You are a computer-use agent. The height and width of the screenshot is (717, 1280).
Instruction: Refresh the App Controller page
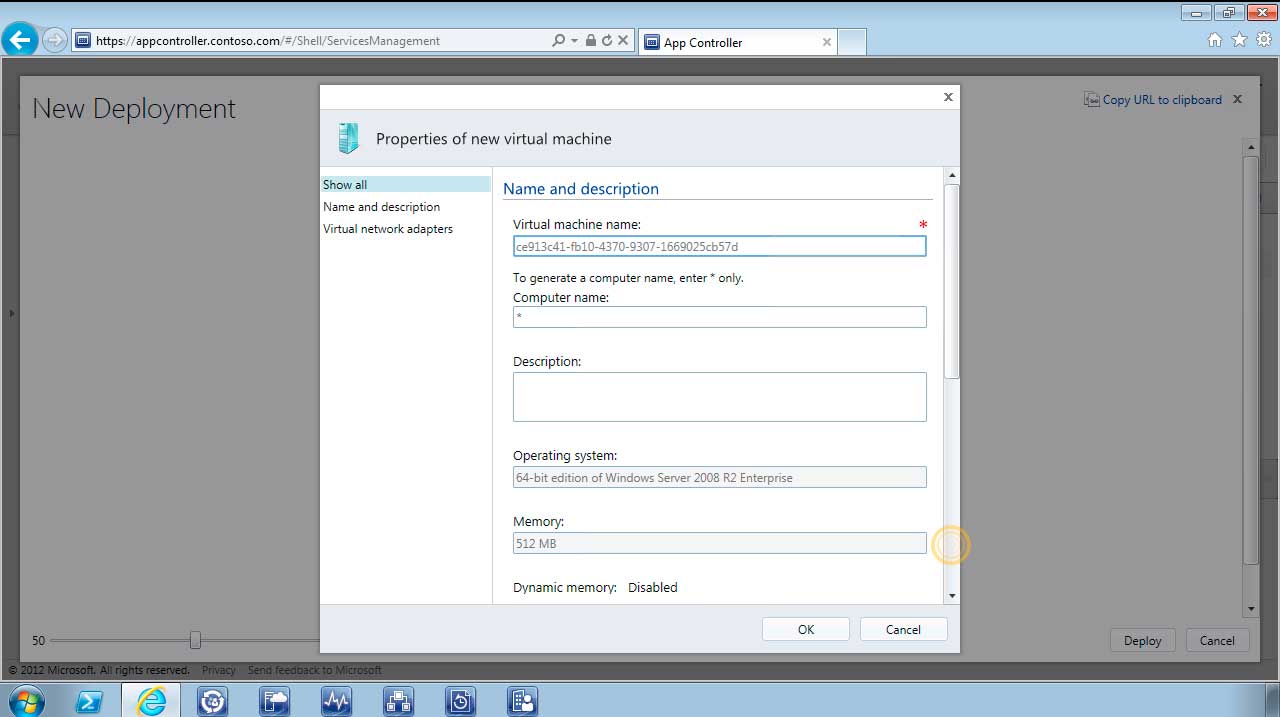606,41
